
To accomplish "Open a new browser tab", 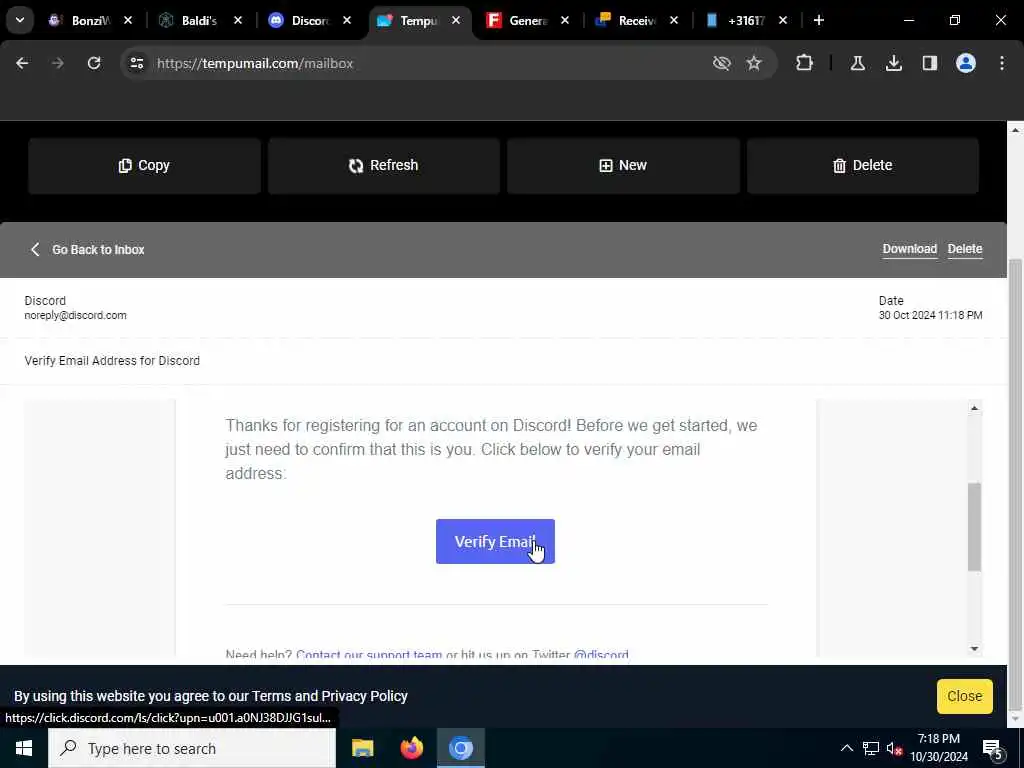I will [819, 20].
